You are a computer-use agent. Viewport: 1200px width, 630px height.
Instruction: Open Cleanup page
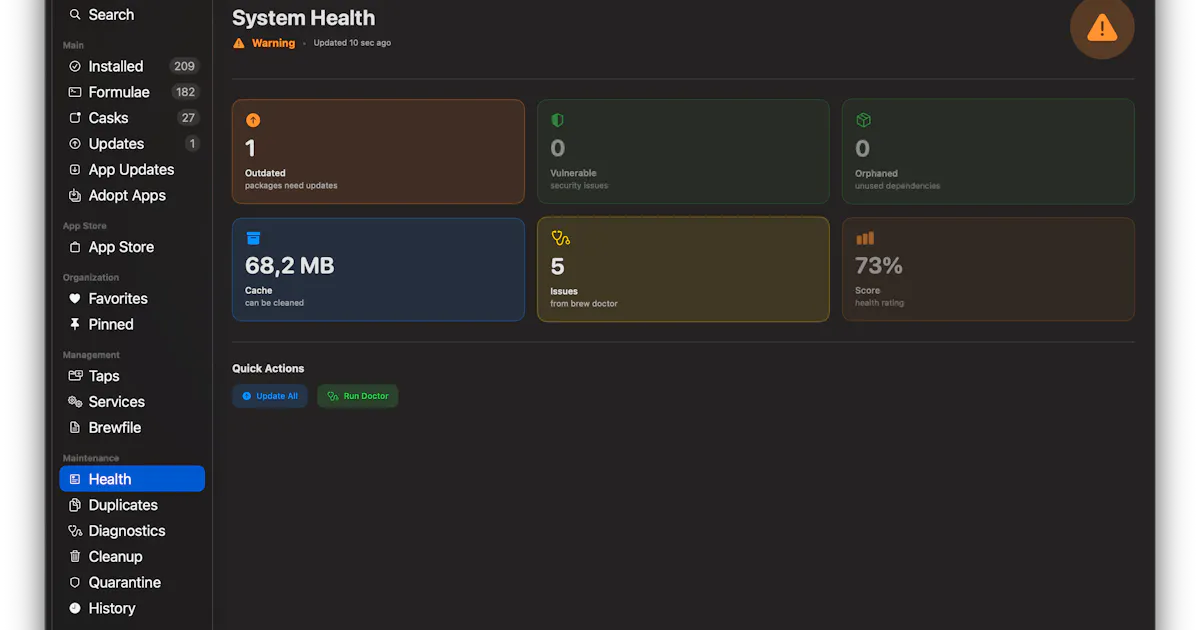tap(132, 557)
